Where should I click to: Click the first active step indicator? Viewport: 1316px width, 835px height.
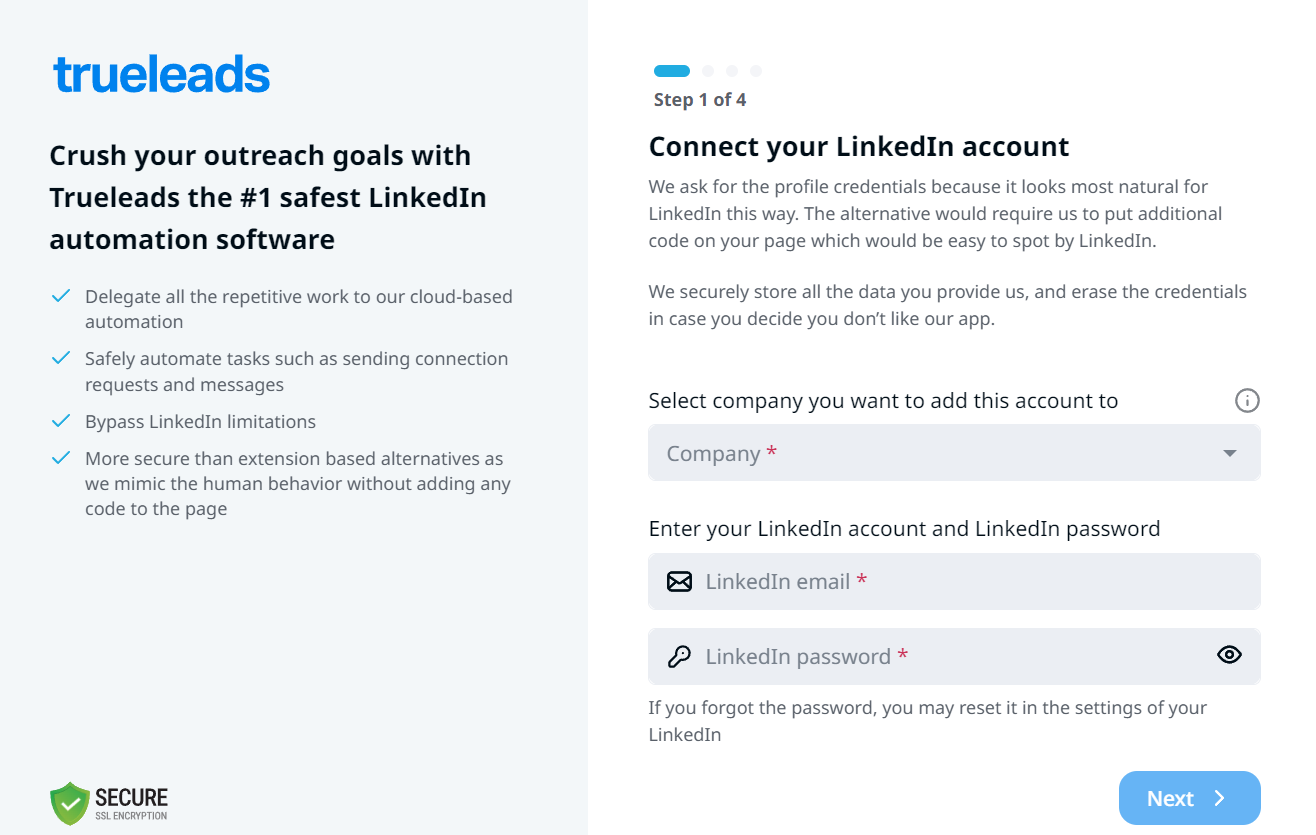[x=672, y=71]
